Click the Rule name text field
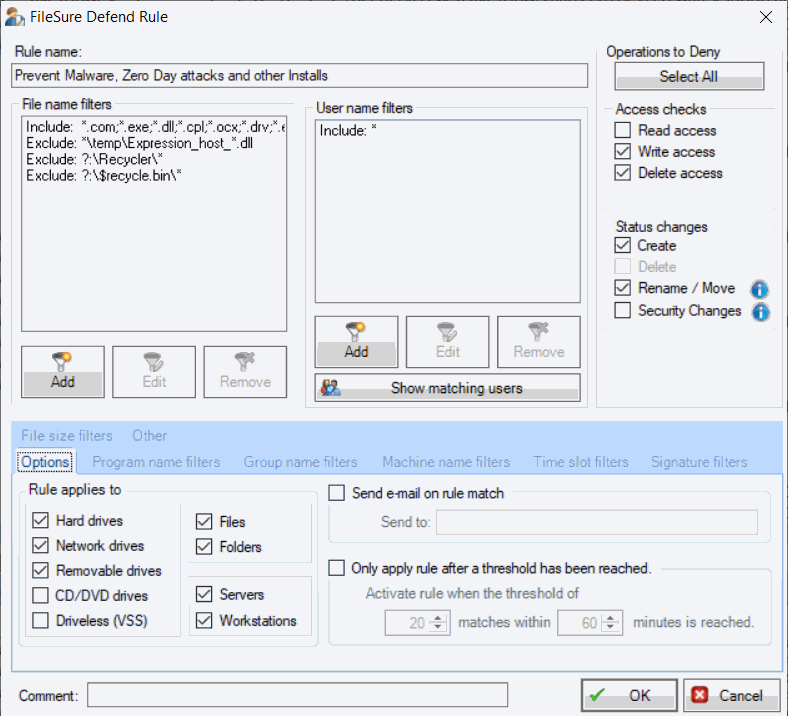 click(300, 75)
